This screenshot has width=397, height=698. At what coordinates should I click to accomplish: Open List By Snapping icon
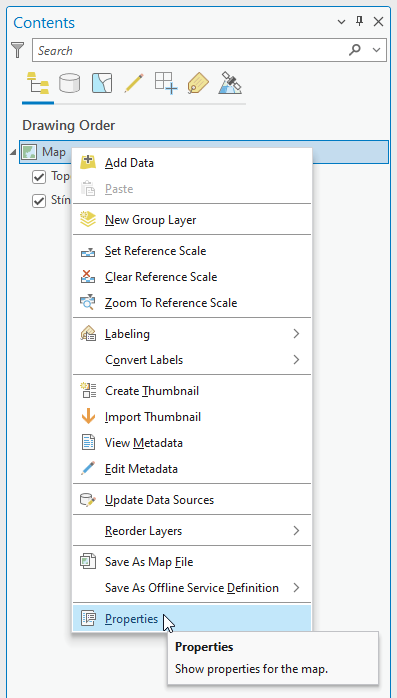point(166,83)
